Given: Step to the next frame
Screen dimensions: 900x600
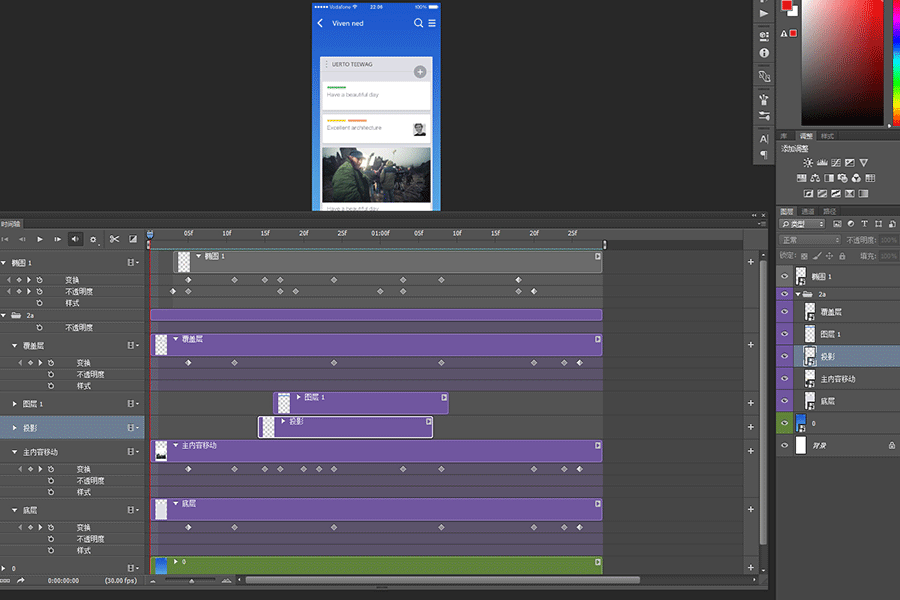Looking at the screenshot, I should coord(57,239).
